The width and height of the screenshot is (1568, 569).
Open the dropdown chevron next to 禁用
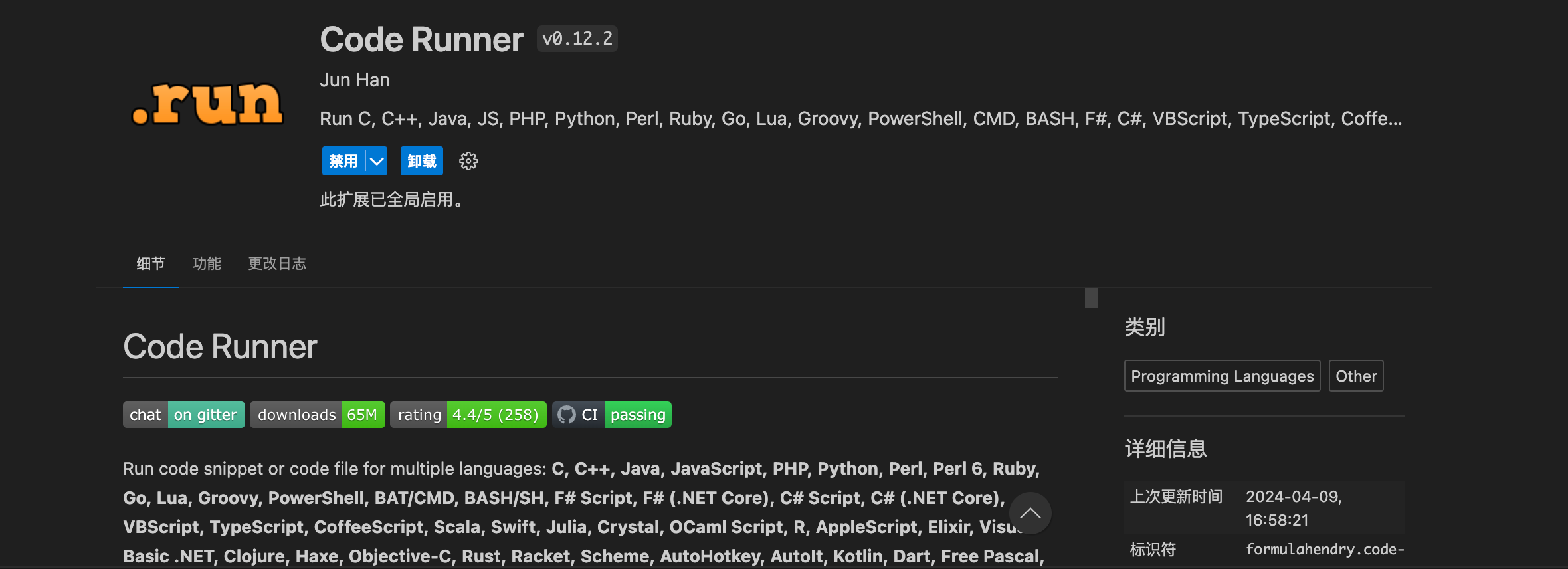click(375, 160)
